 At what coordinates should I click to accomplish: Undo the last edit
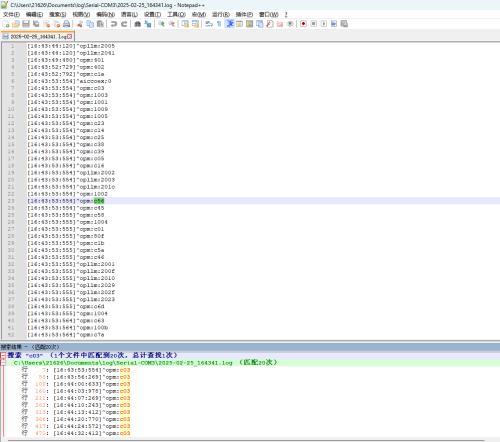[x=114, y=24]
